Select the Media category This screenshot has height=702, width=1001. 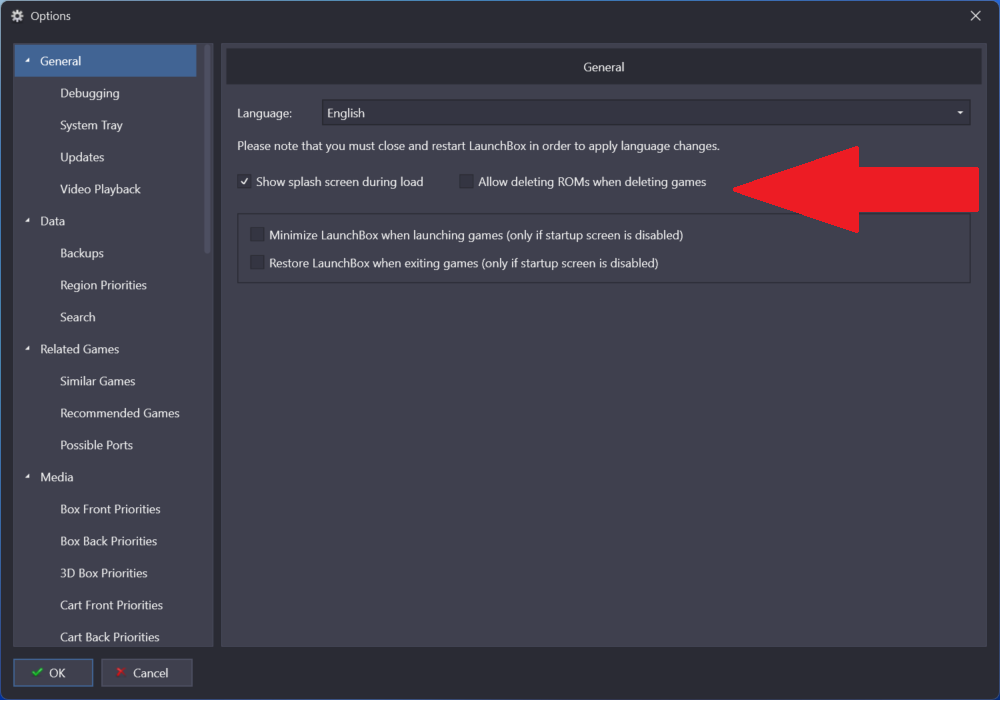tap(57, 477)
